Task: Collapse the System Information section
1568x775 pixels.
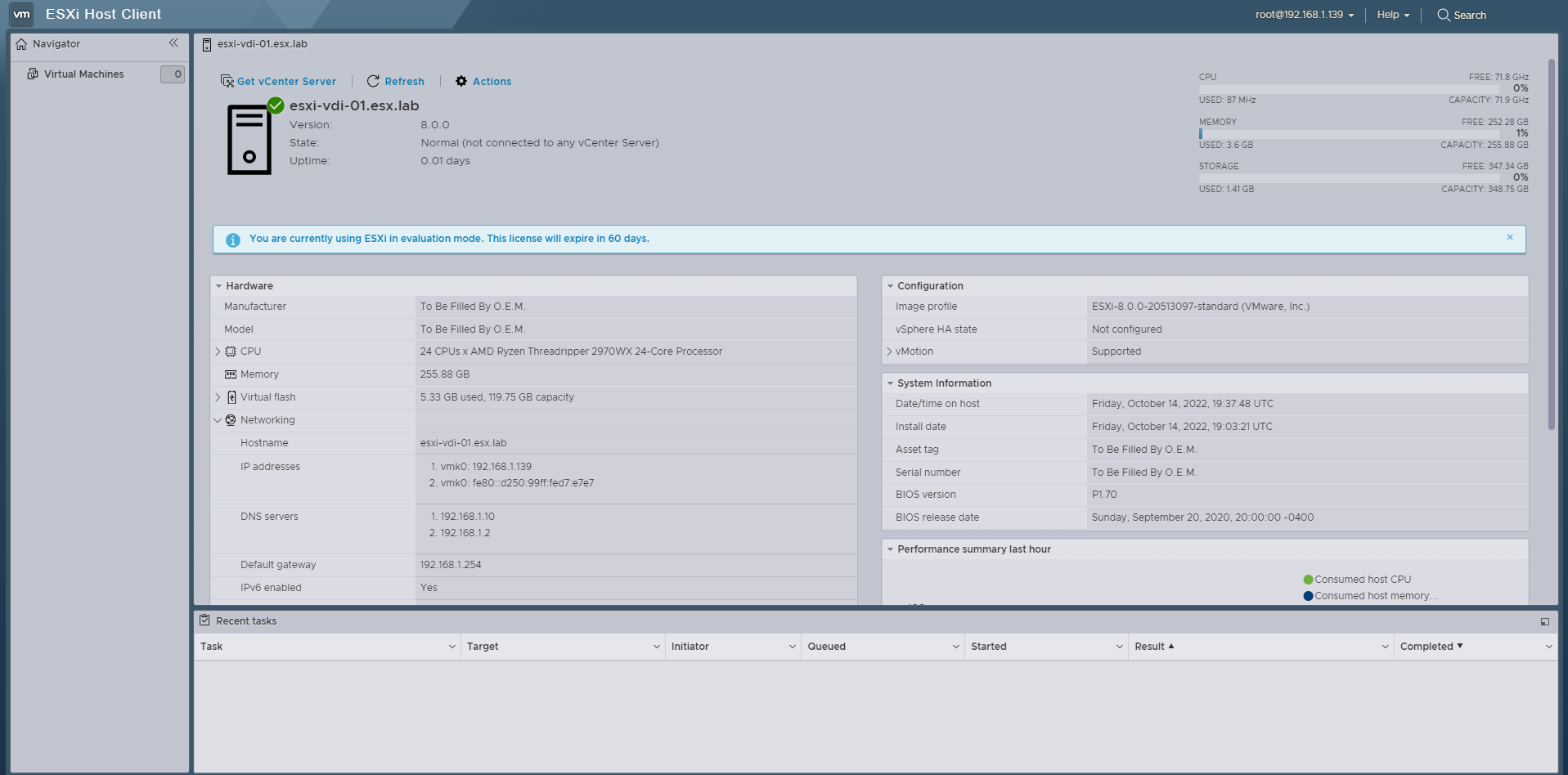Action: coord(890,383)
